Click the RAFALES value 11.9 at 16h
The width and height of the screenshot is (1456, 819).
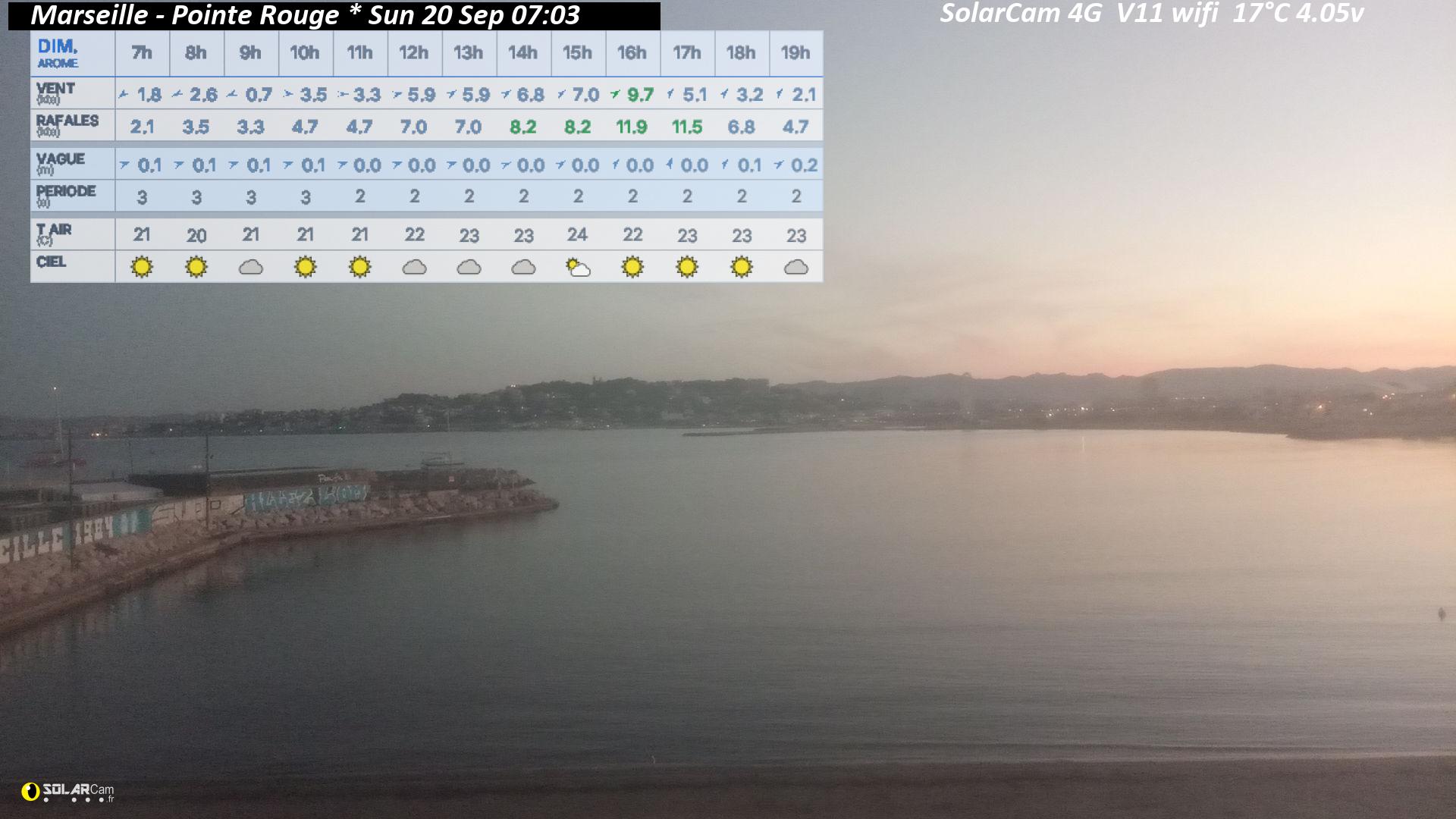pyautogui.click(x=632, y=127)
